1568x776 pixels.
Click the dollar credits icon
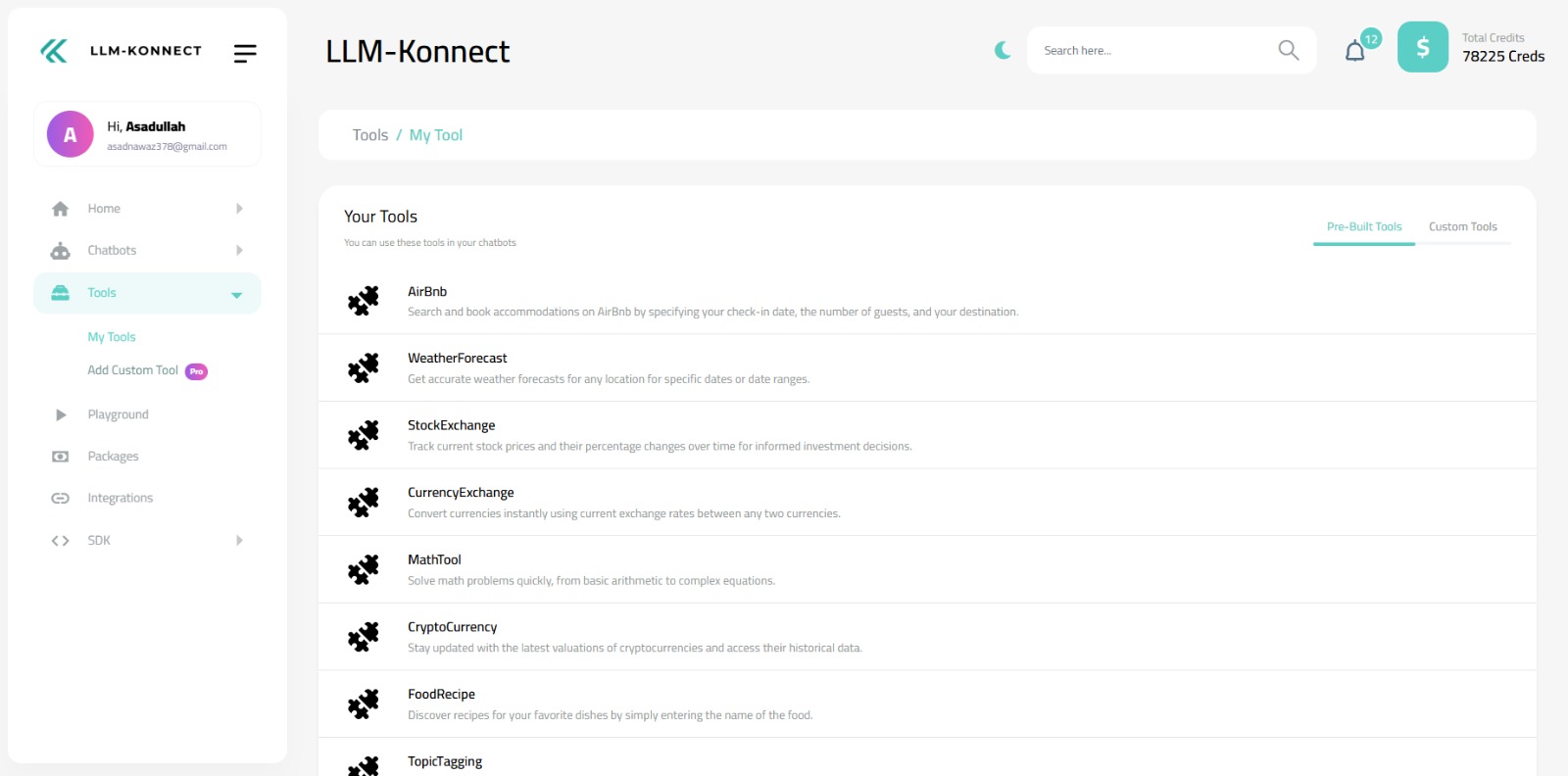[x=1422, y=47]
